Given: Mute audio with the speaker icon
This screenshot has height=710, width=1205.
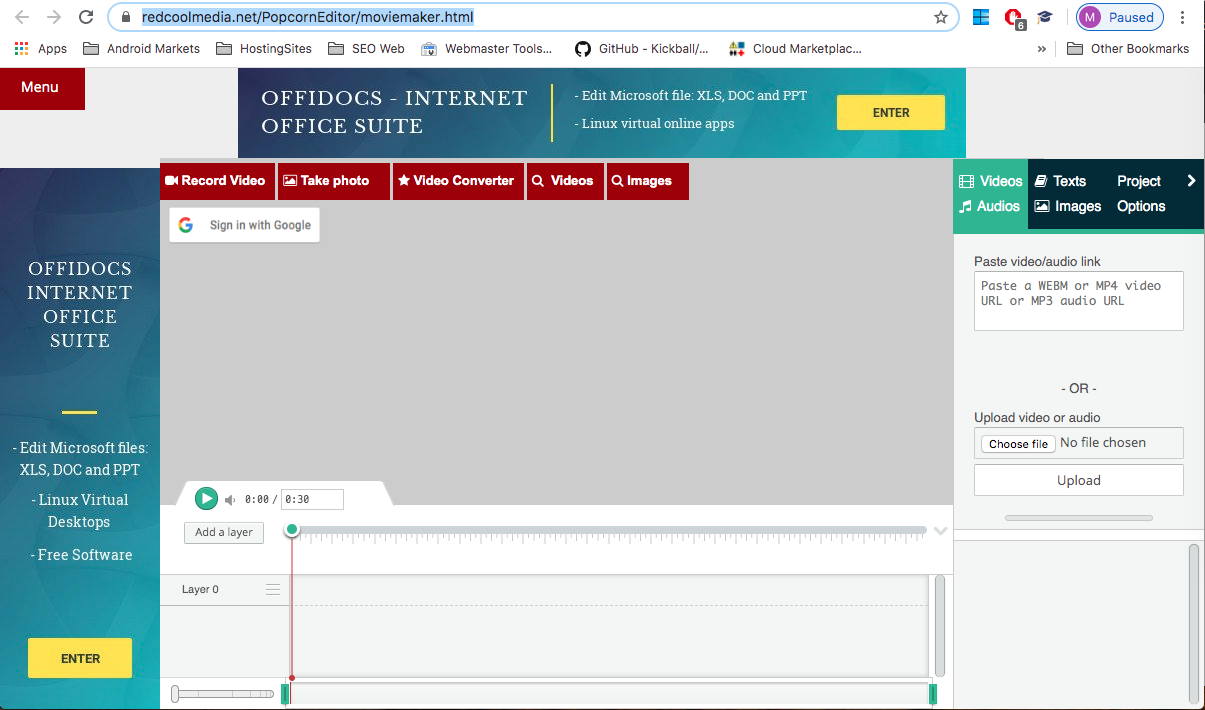Looking at the screenshot, I should tap(230, 500).
